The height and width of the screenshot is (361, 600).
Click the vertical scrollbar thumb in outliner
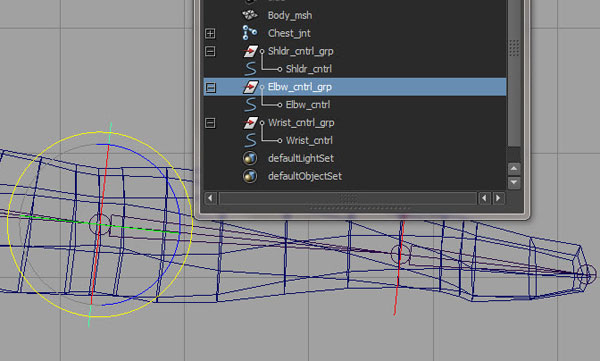514,73
